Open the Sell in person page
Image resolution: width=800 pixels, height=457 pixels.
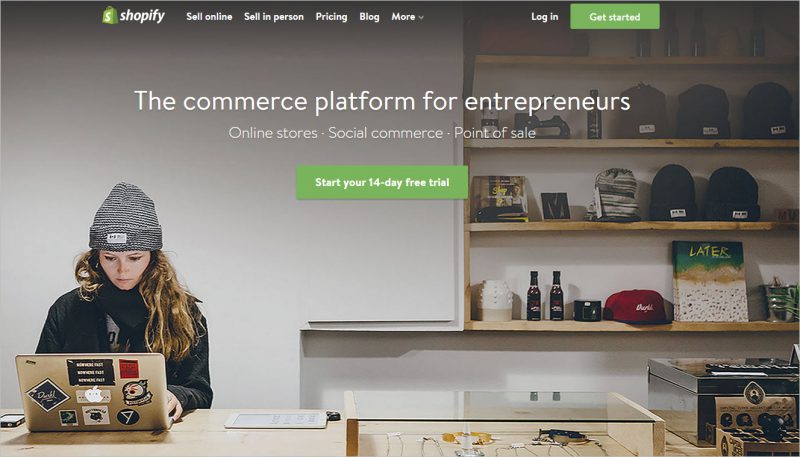273,17
